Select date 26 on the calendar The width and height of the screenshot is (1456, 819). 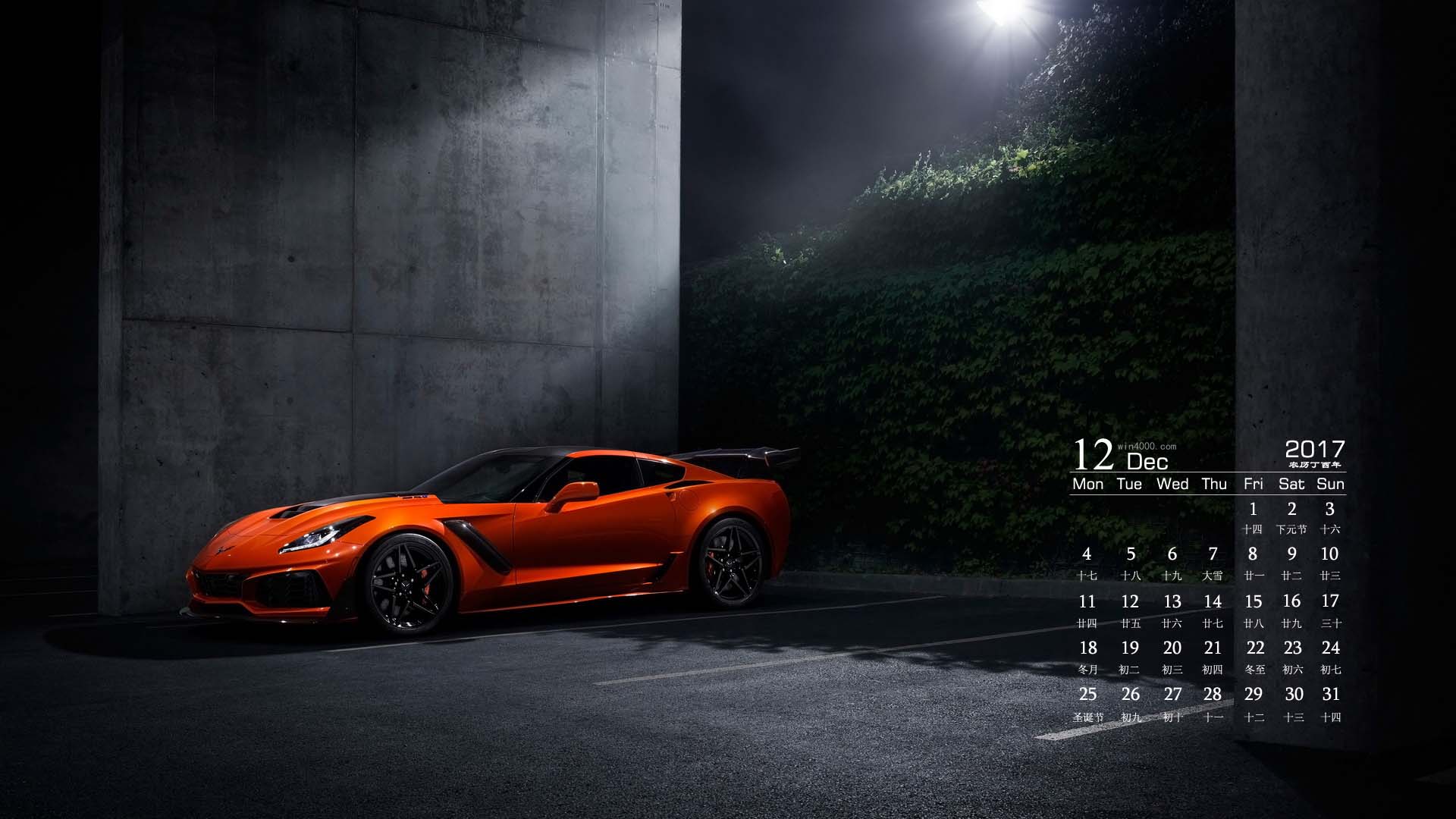tap(1131, 694)
